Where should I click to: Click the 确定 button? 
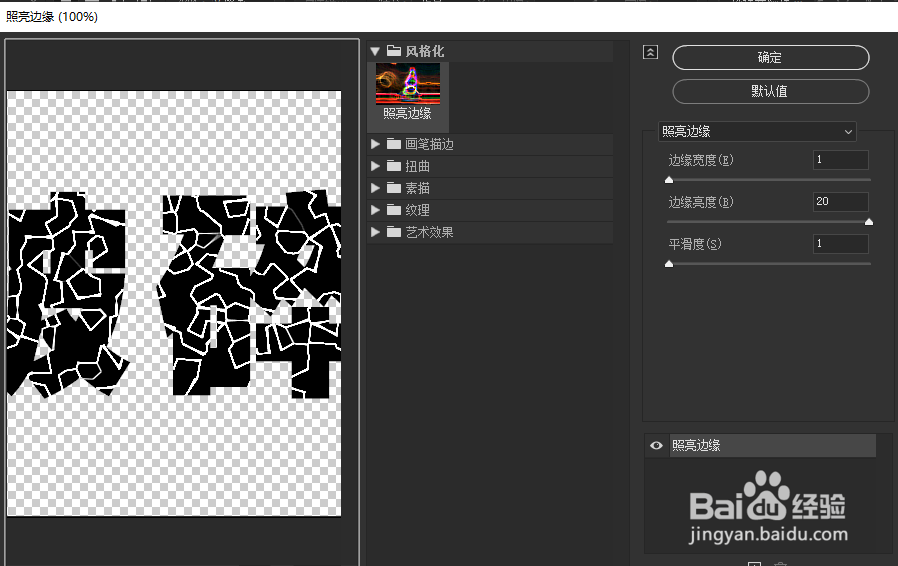pos(770,57)
